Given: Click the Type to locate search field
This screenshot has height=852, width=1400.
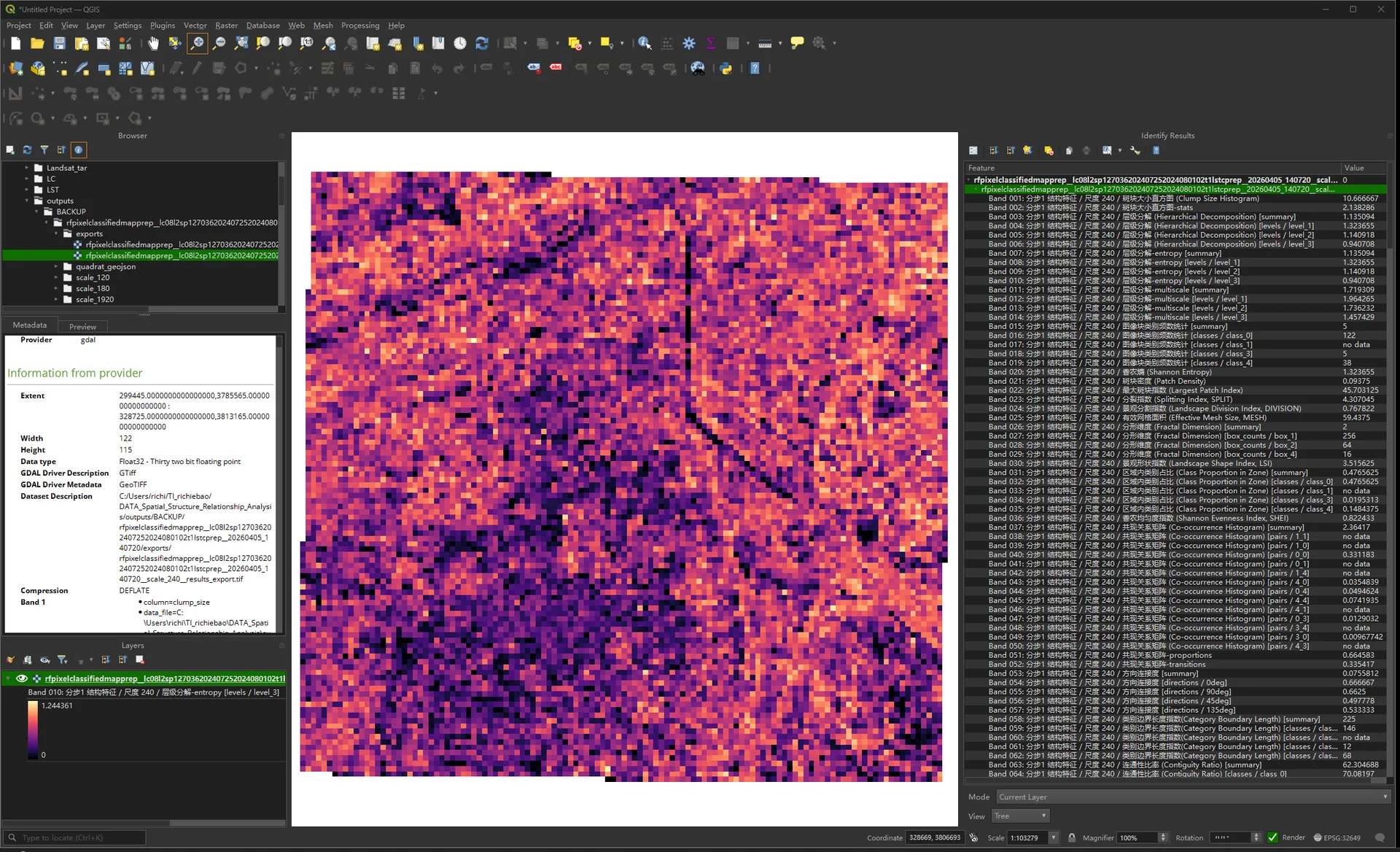Looking at the screenshot, I should tap(74, 837).
